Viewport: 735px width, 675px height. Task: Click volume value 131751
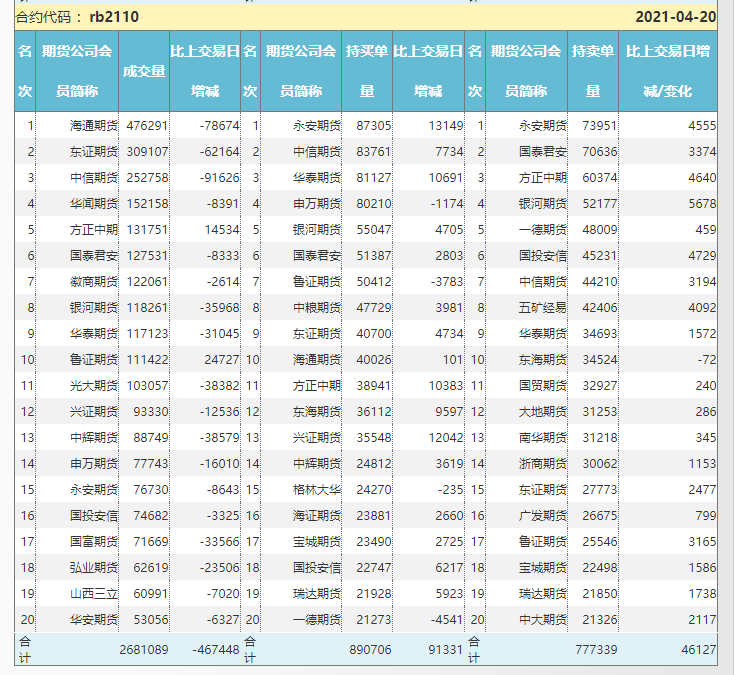[147, 230]
